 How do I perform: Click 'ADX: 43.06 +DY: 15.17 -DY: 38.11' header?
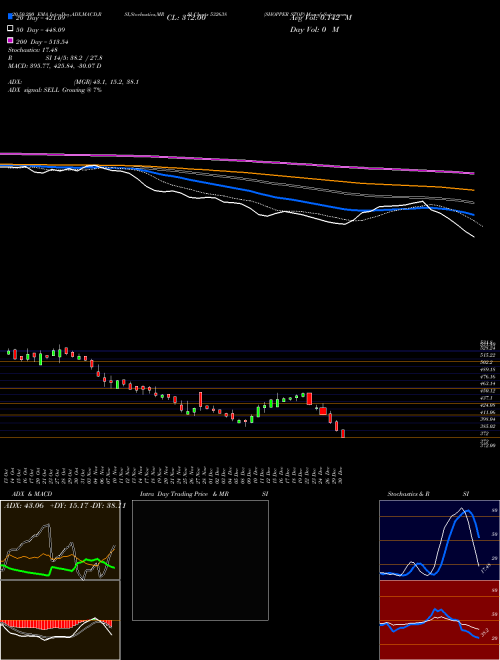(x=65, y=506)
